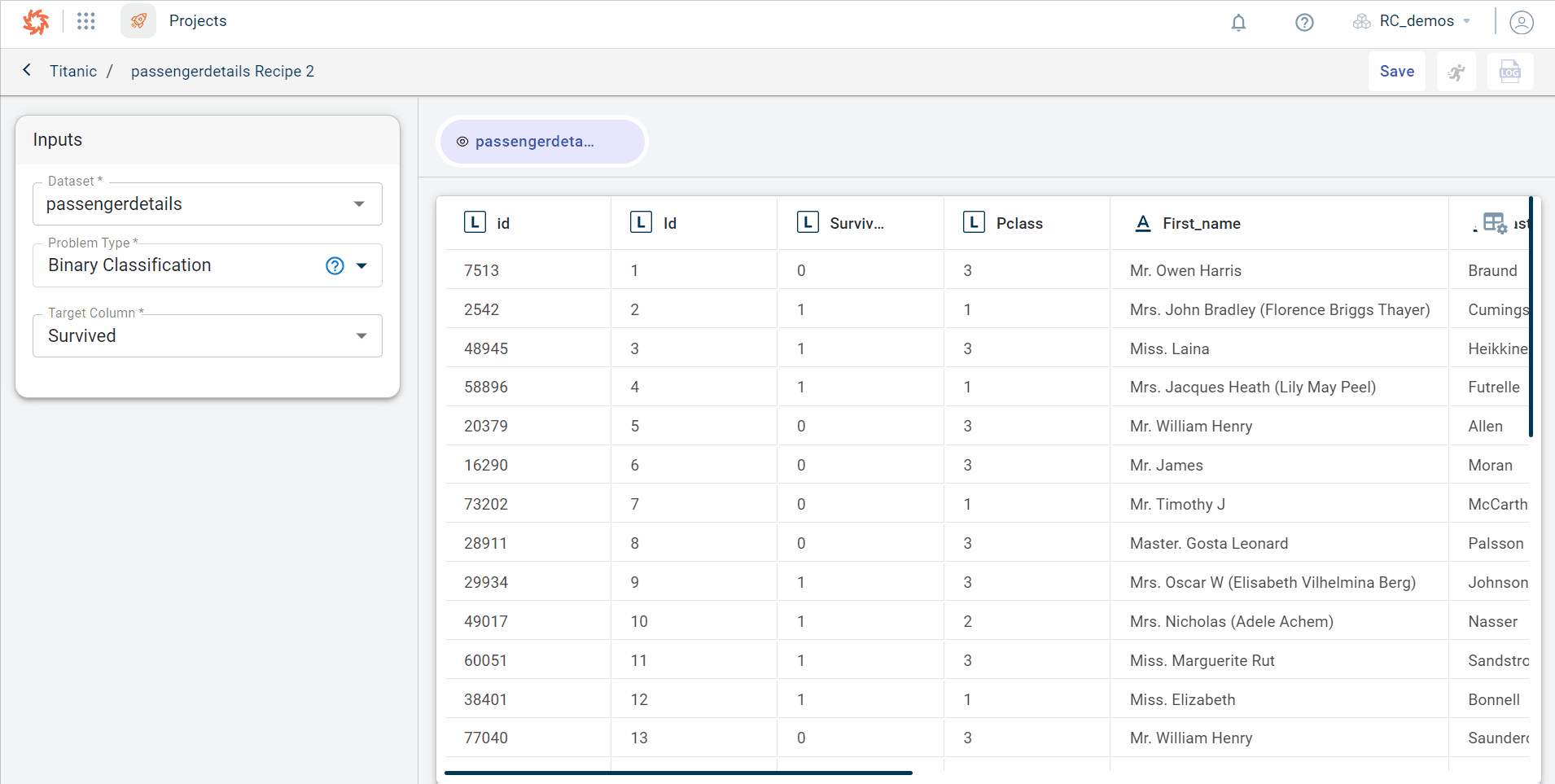Click the back arrow
This screenshot has width=1555, height=784.
27,70
